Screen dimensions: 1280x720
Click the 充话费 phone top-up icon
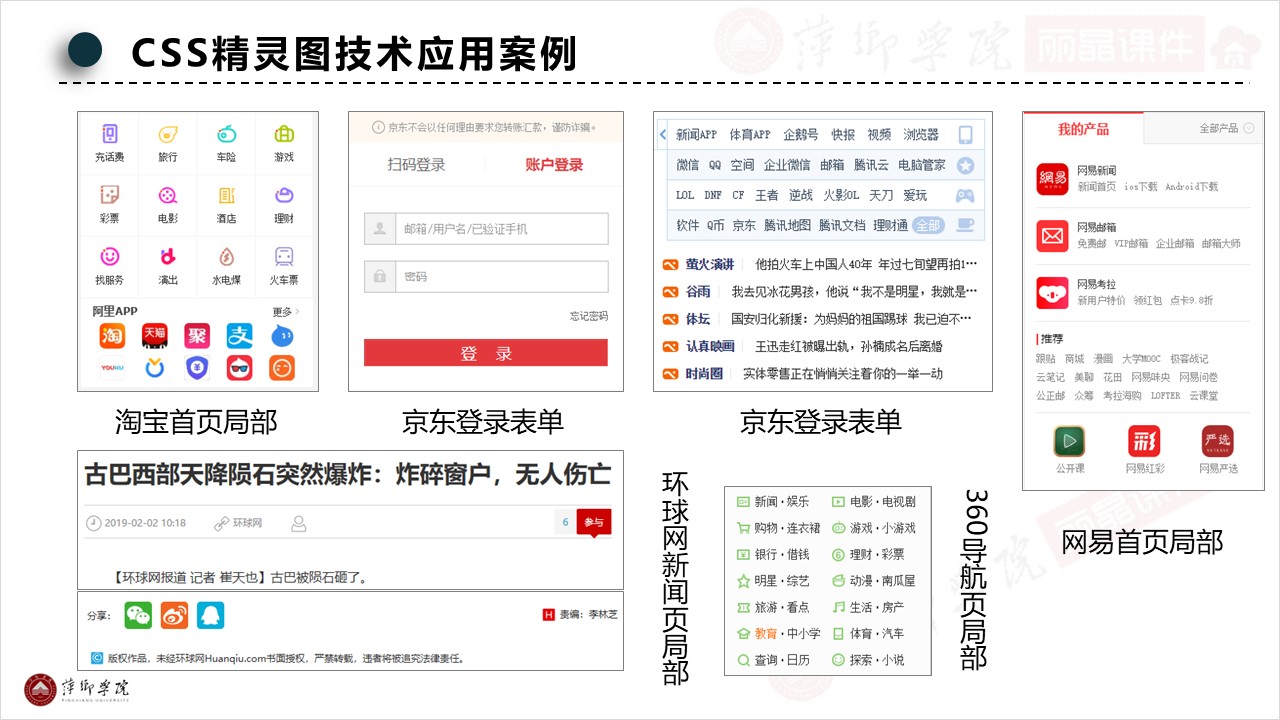[x=110, y=134]
